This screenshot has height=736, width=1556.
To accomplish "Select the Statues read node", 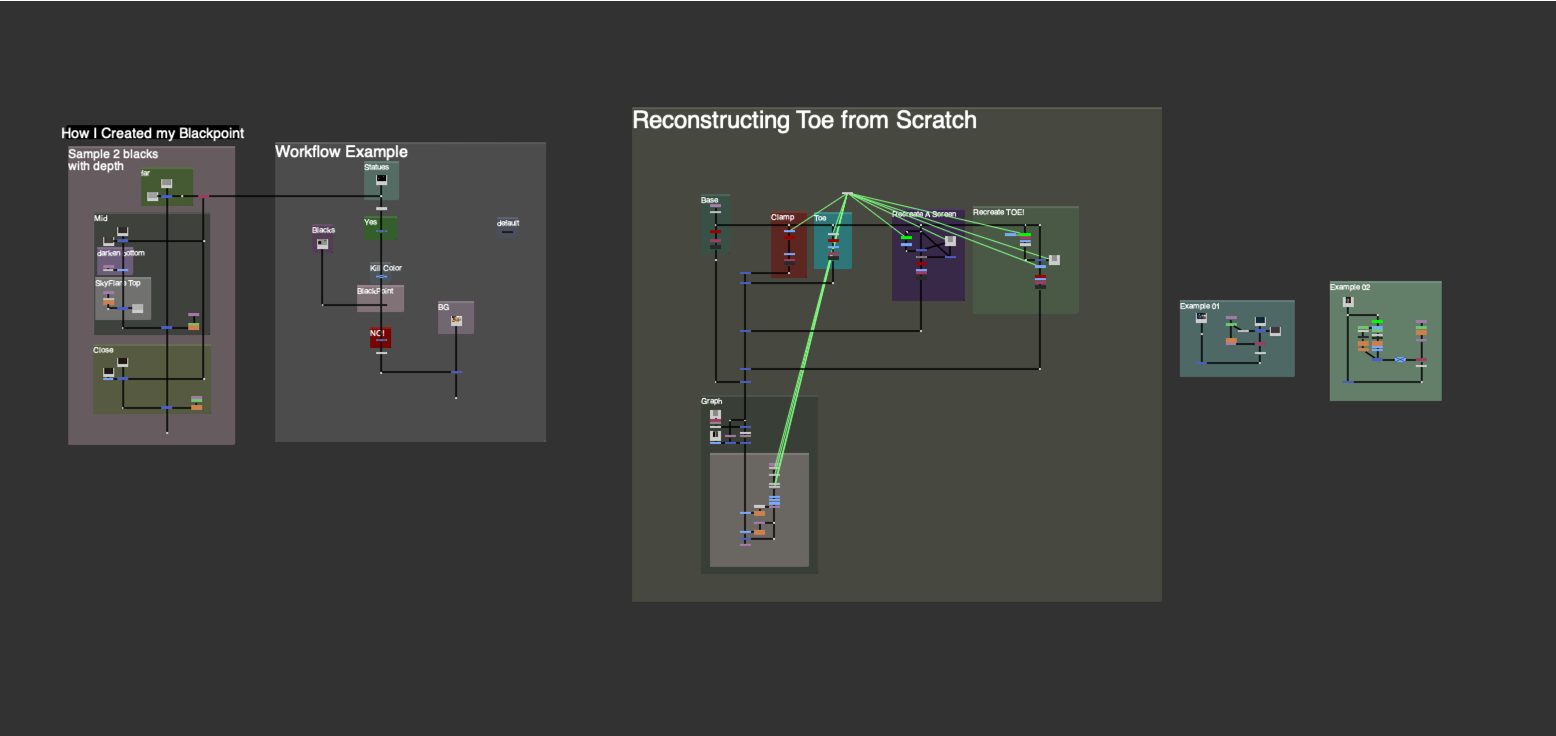I will [x=381, y=179].
